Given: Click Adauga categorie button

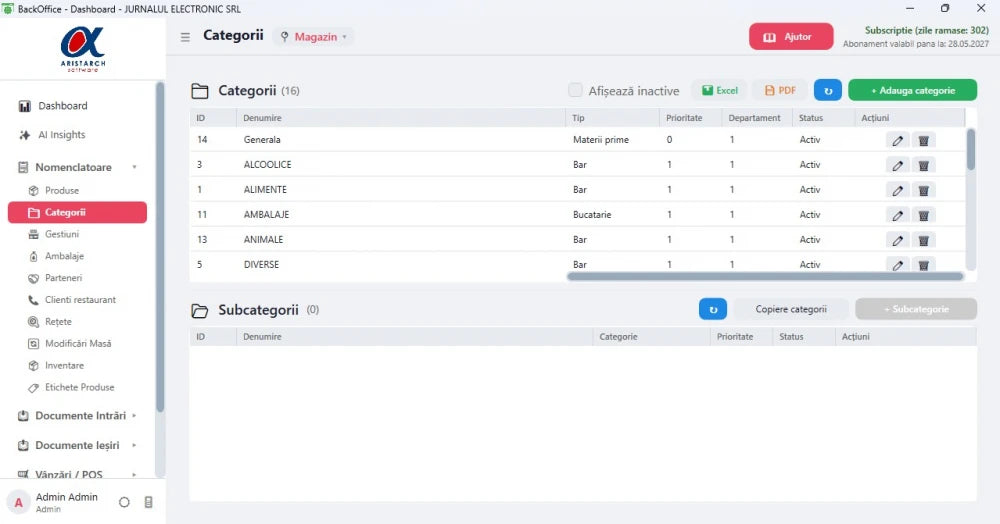Looking at the screenshot, I should [x=913, y=91].
